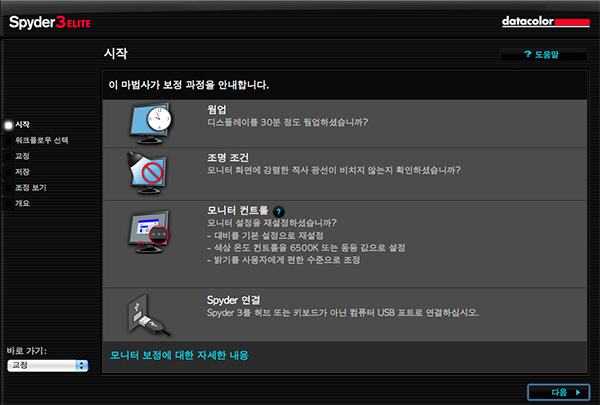Open the 바로 가기 dropdown showing 교정
The image size is (600, 405).
tap(47, 366)
